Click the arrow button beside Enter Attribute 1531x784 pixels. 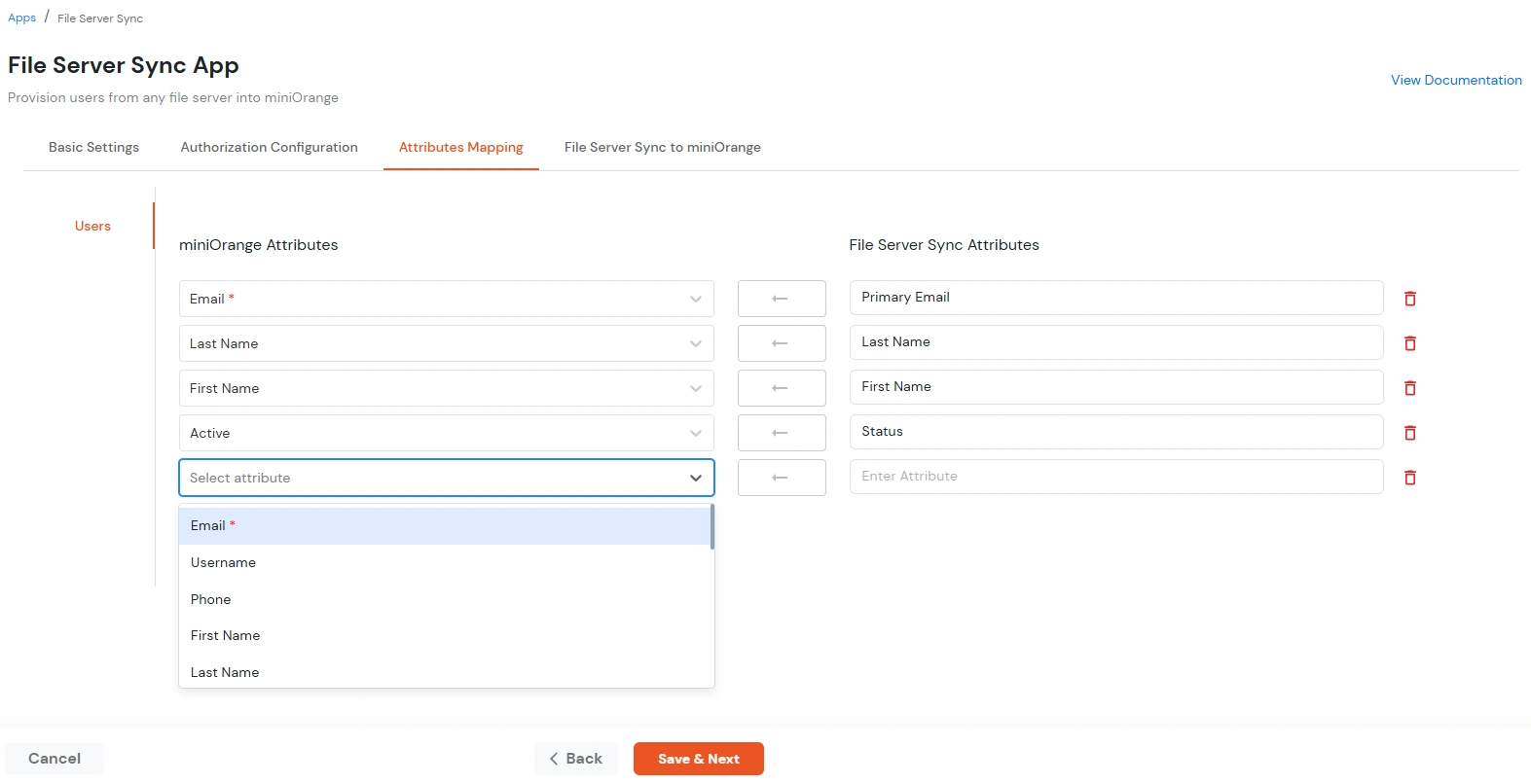pyautogui.click(x=782, y=478)
